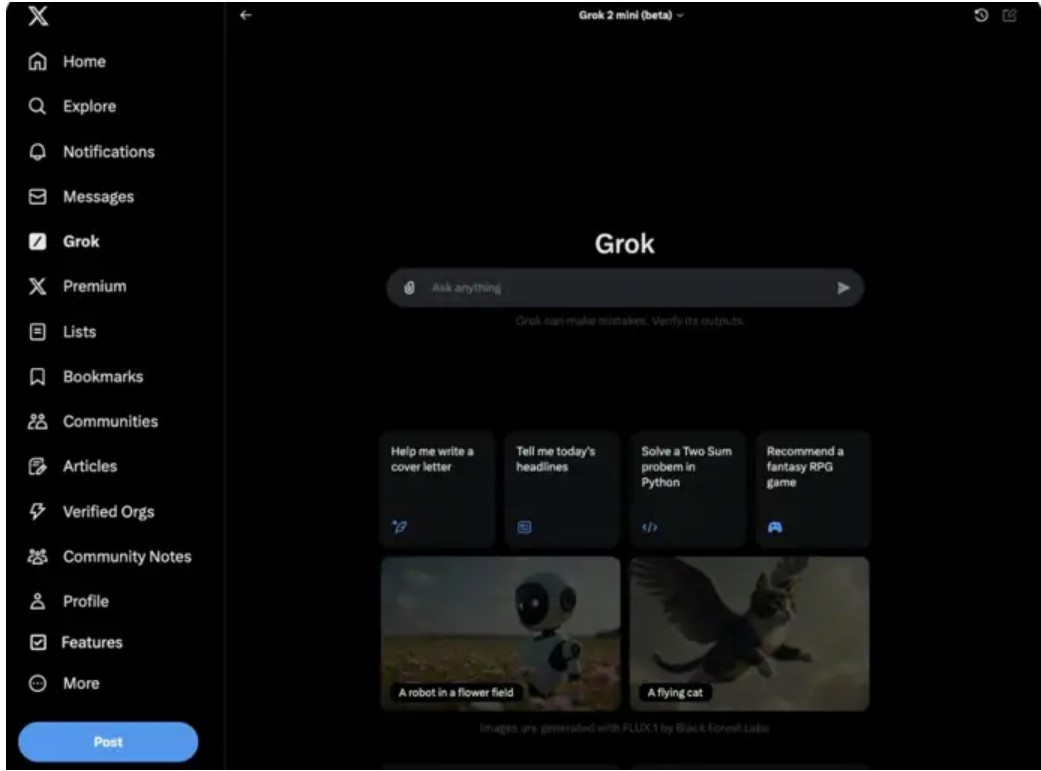Click the Messages envelope icon
Viewport: 1041px width, 771px height.
coord(38,197)
